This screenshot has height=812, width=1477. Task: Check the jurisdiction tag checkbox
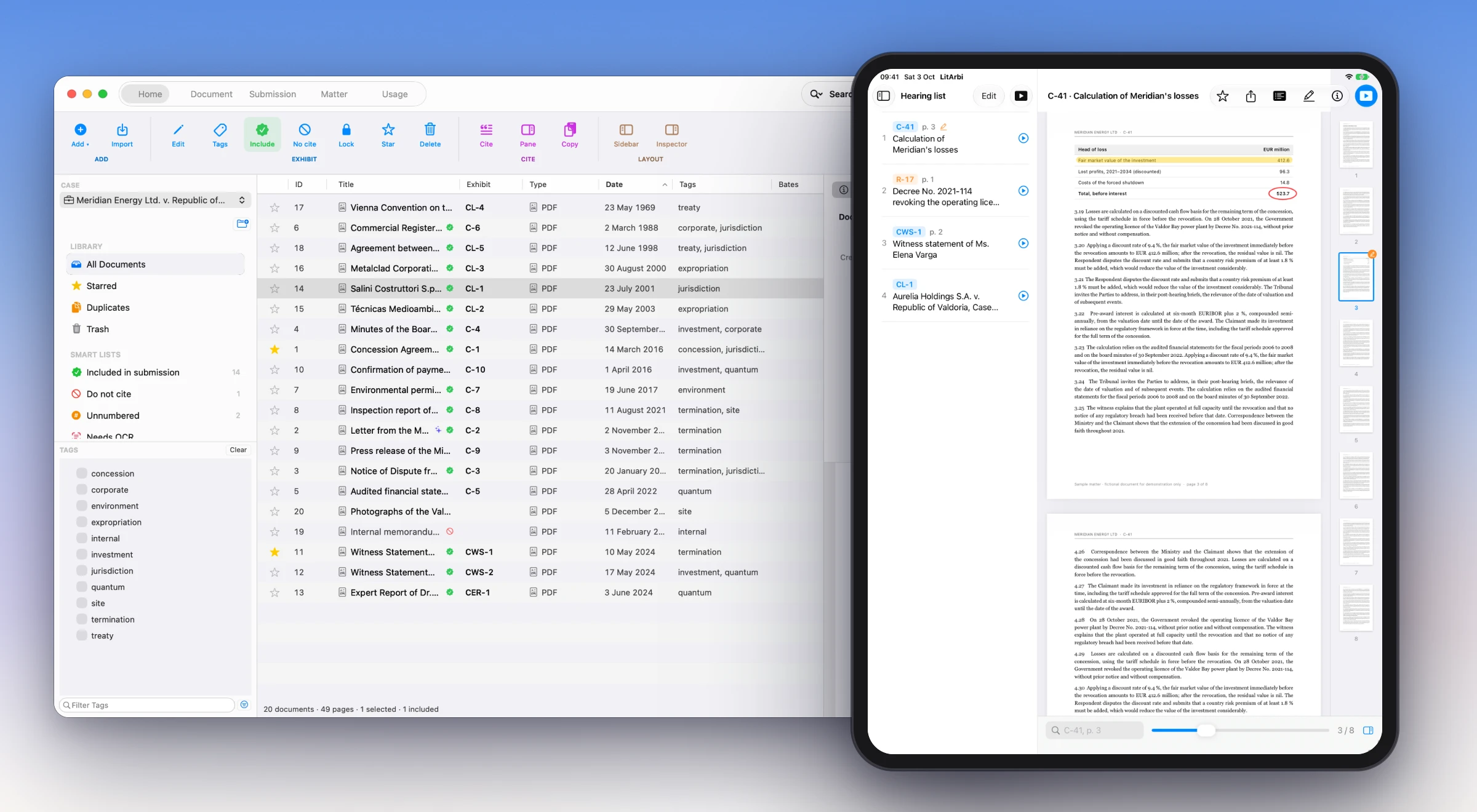click(x=81, y=571)
